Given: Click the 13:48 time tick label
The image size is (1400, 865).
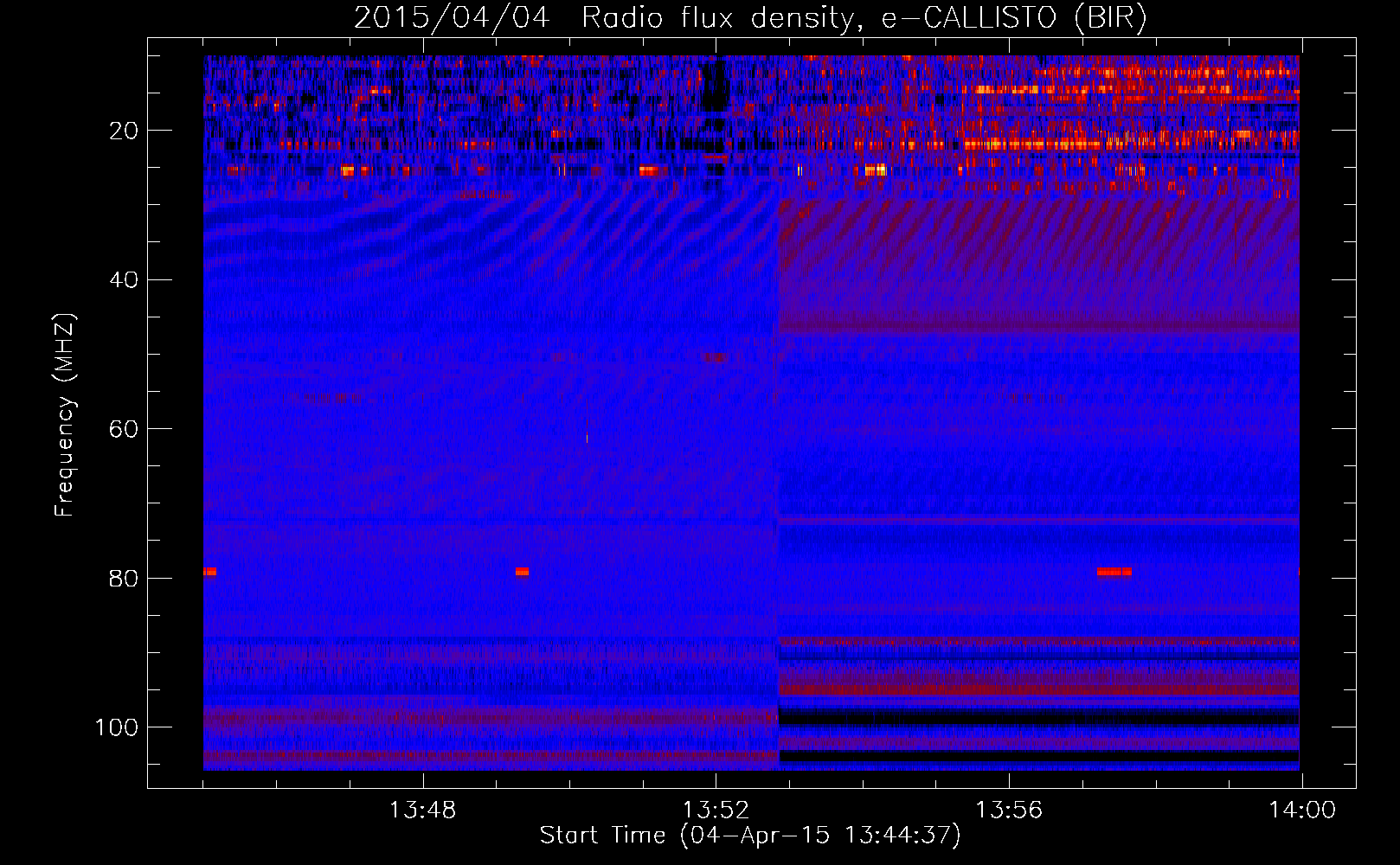Looking at the screenshot, I should pyautogui.click(x=422, y=811).
